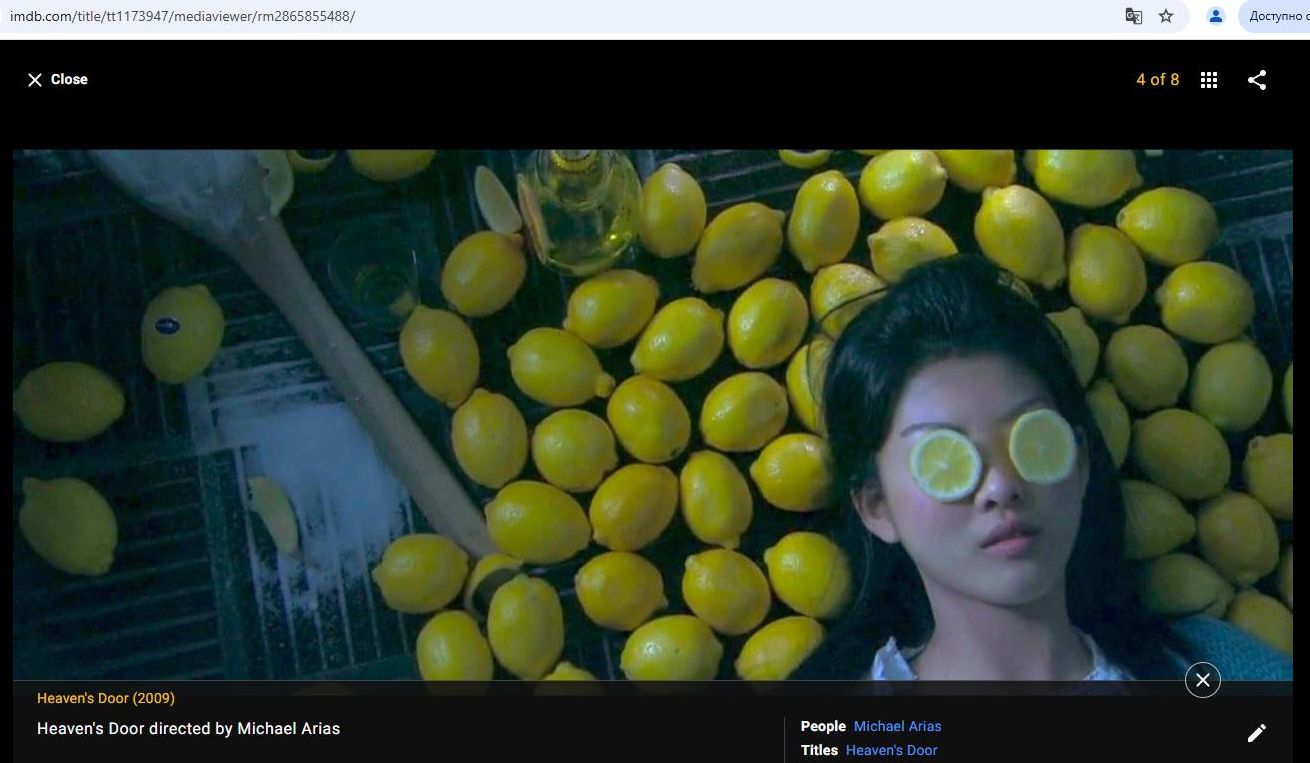Viewport: 1310px width, 763px height.
Task: Click the lemon still image
Action: (x=653, y=415)
